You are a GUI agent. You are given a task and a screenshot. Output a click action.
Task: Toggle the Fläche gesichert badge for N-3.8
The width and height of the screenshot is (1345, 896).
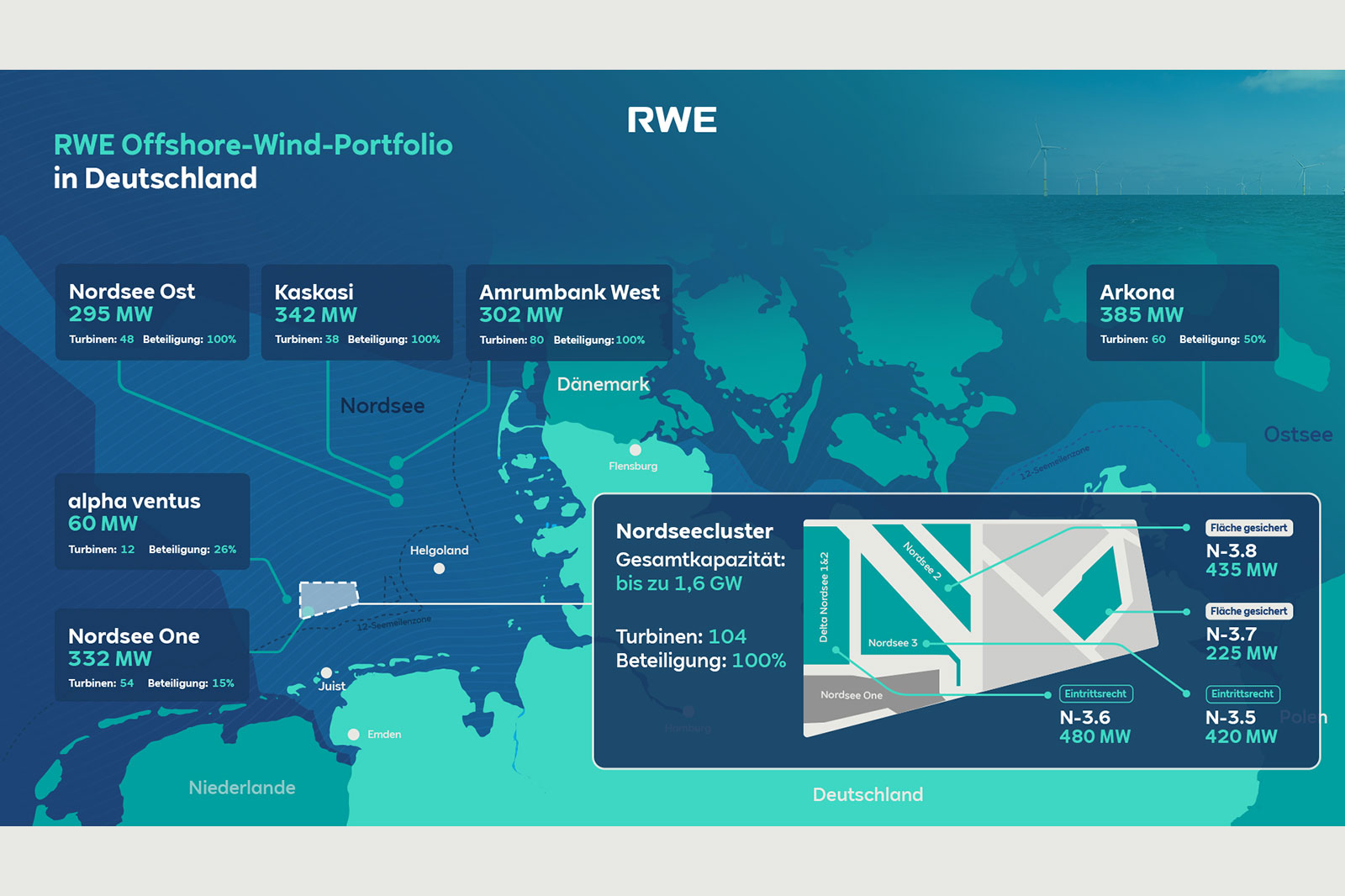[x=1247, y=528]
